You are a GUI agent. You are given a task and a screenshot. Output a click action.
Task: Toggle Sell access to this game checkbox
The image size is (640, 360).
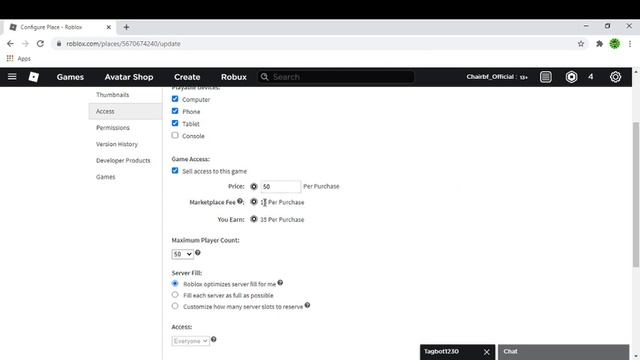(x=175, y=171)
